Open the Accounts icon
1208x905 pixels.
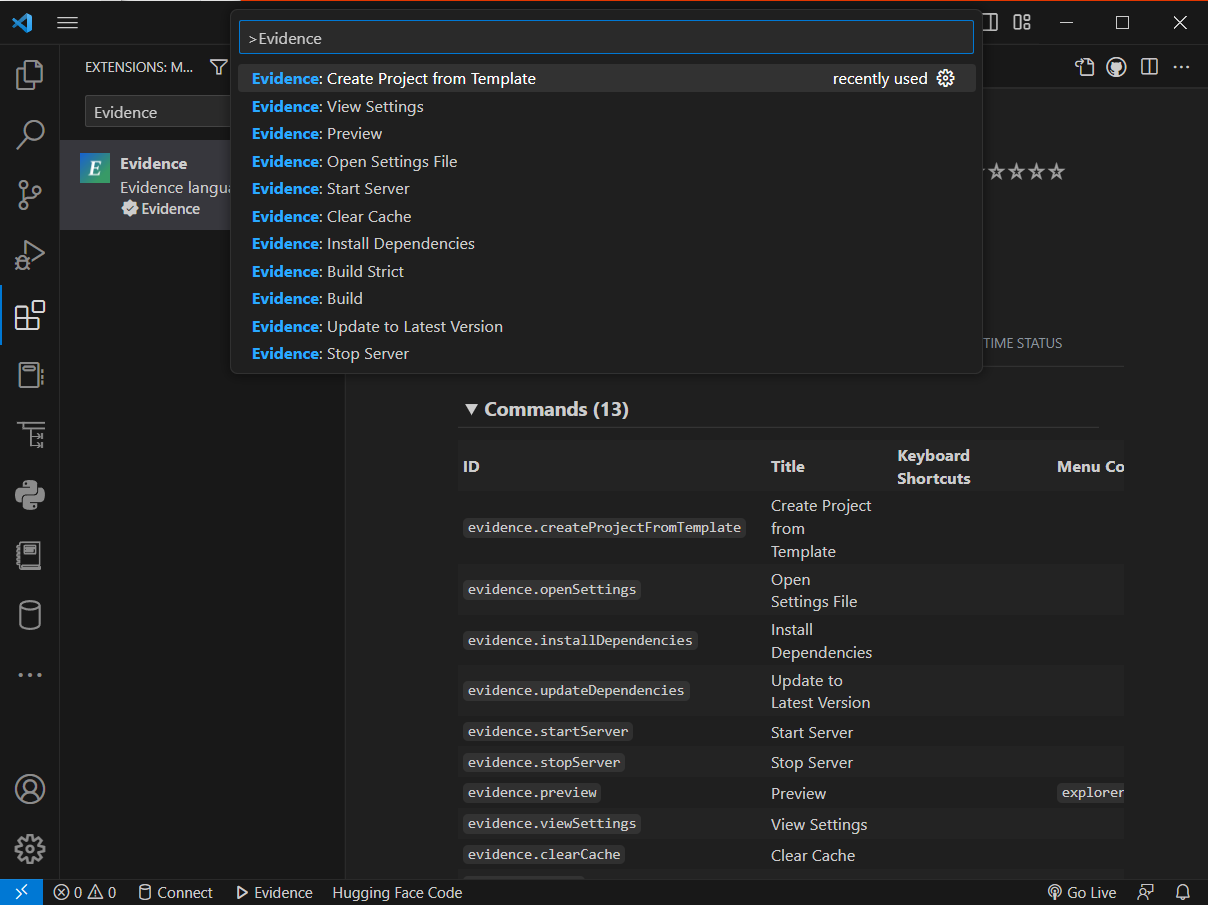pyautogui.click(x=30, y=789)
